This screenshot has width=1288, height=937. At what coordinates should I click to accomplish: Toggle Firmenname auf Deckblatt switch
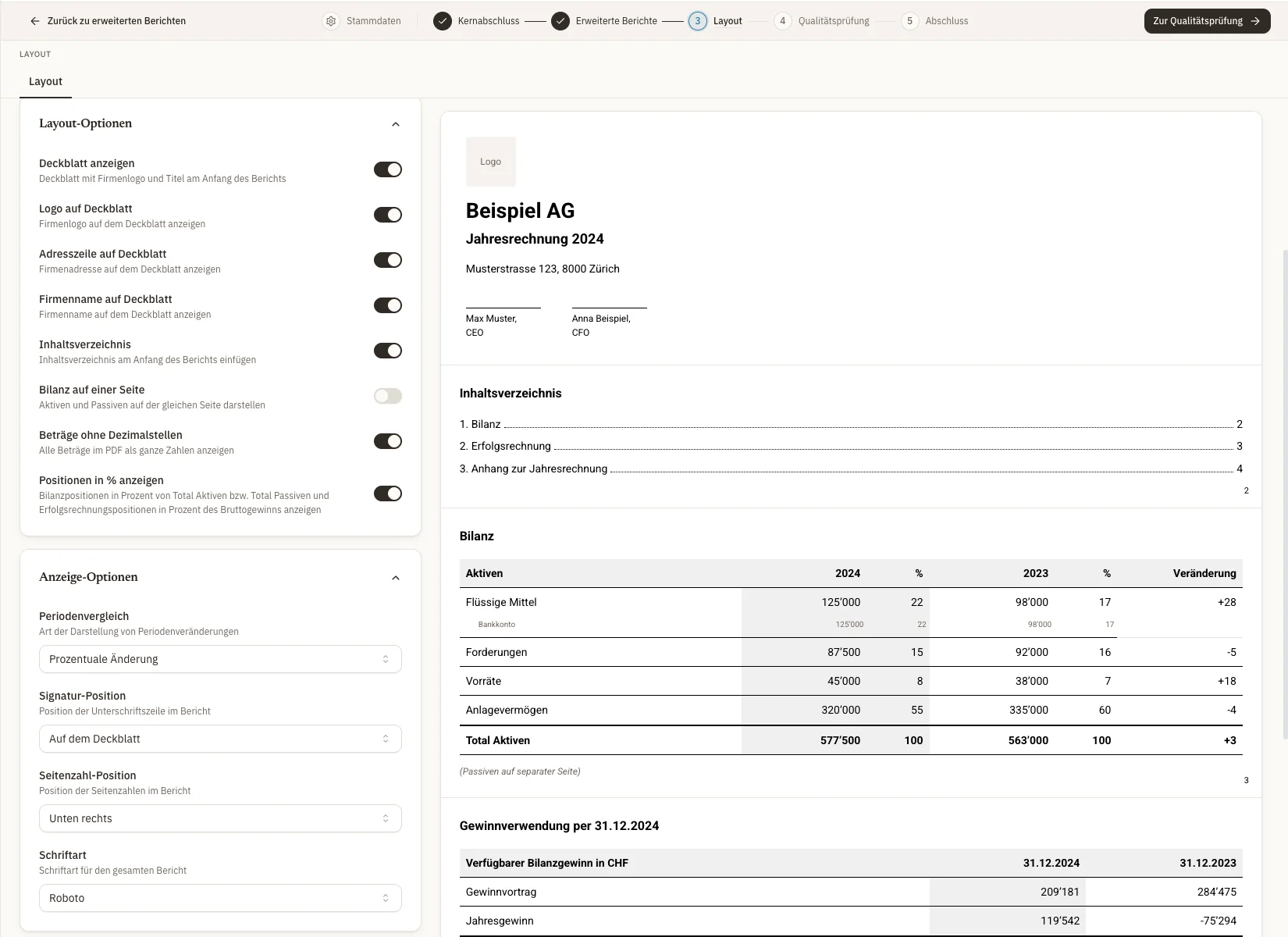coord(388,305)
